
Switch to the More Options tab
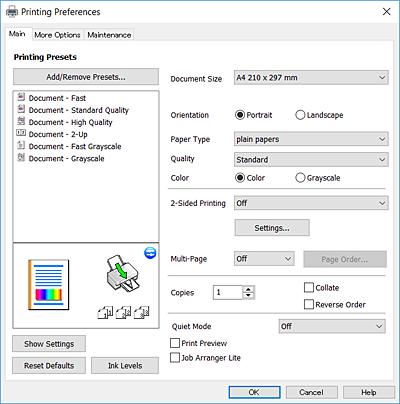[57, 35]
